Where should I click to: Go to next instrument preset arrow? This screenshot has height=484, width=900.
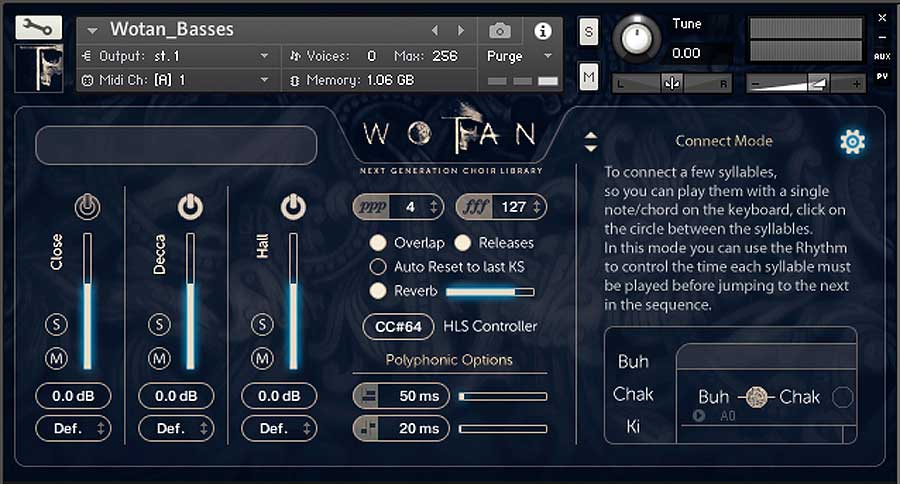[x=460, y=30]
